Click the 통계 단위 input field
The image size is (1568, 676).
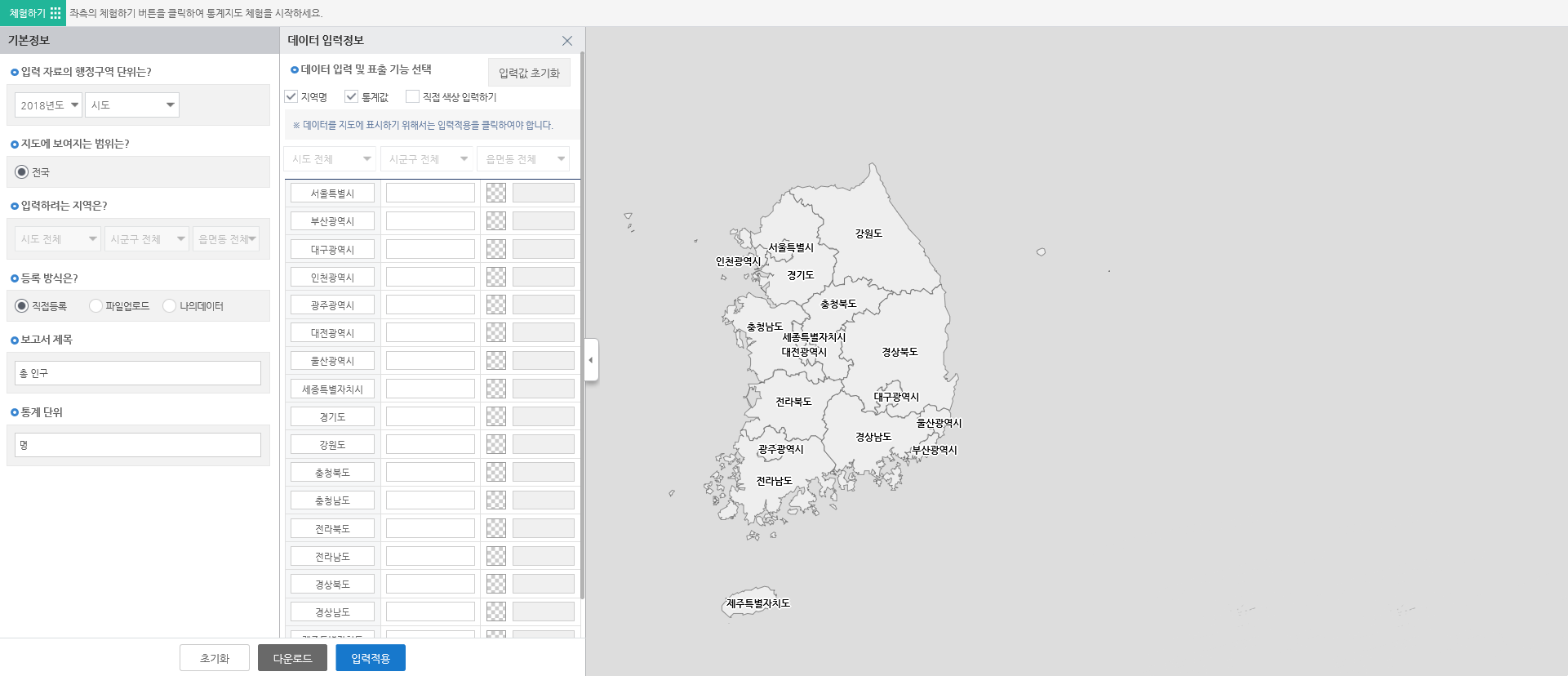138,445
